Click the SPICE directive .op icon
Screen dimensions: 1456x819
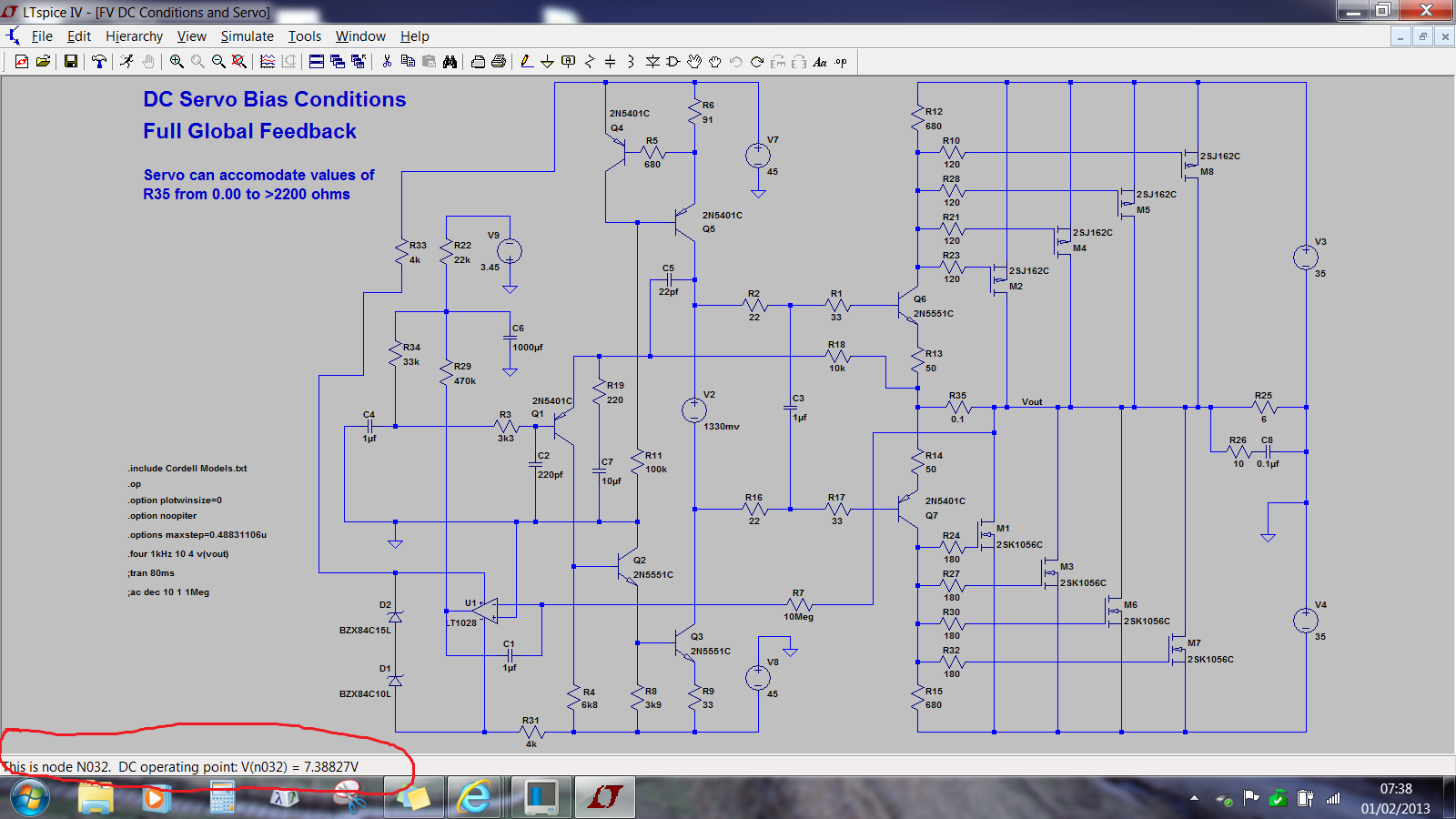tap(841, 62)
